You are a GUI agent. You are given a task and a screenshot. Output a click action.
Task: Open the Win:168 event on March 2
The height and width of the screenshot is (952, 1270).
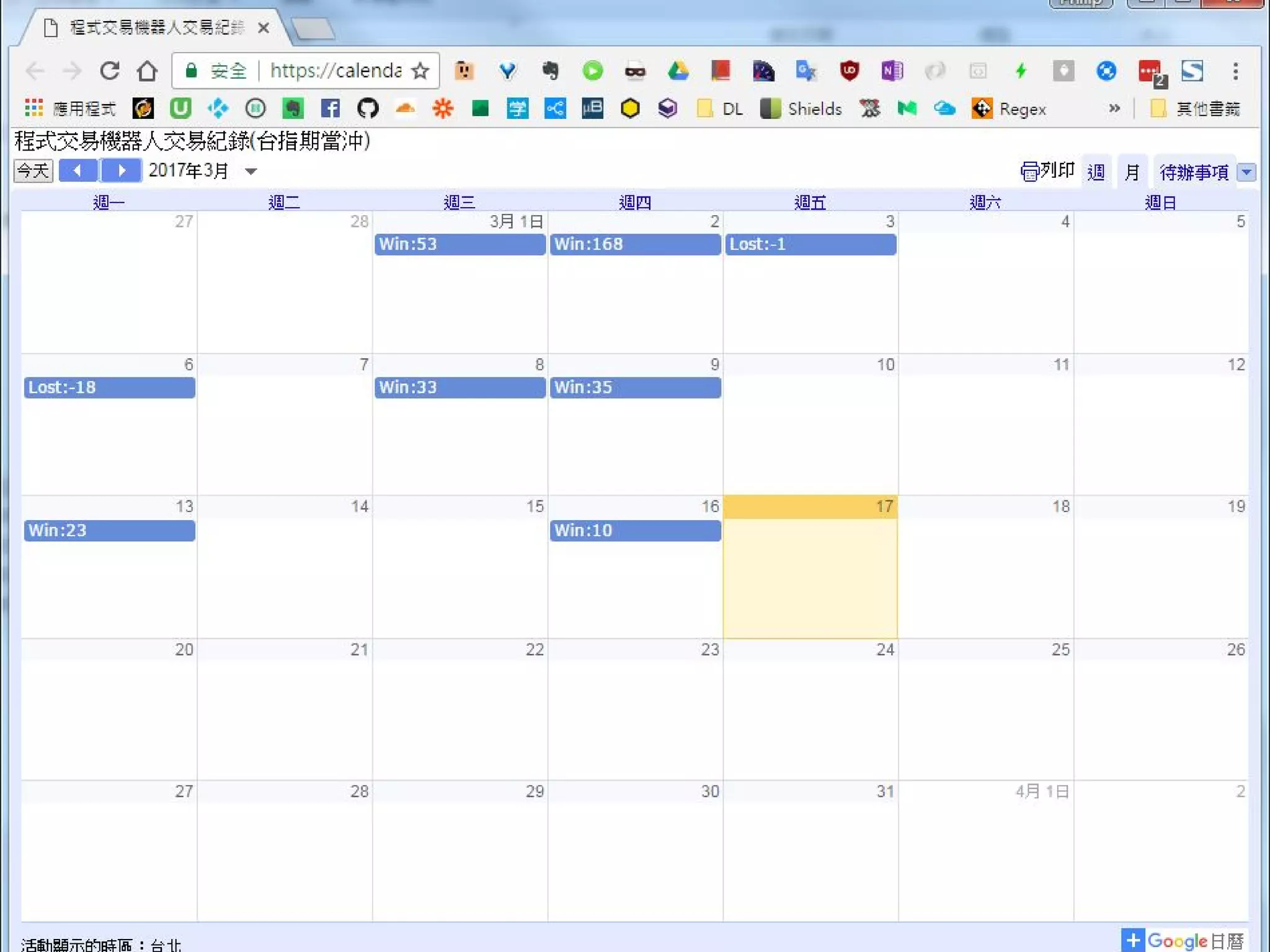(634, 244)
